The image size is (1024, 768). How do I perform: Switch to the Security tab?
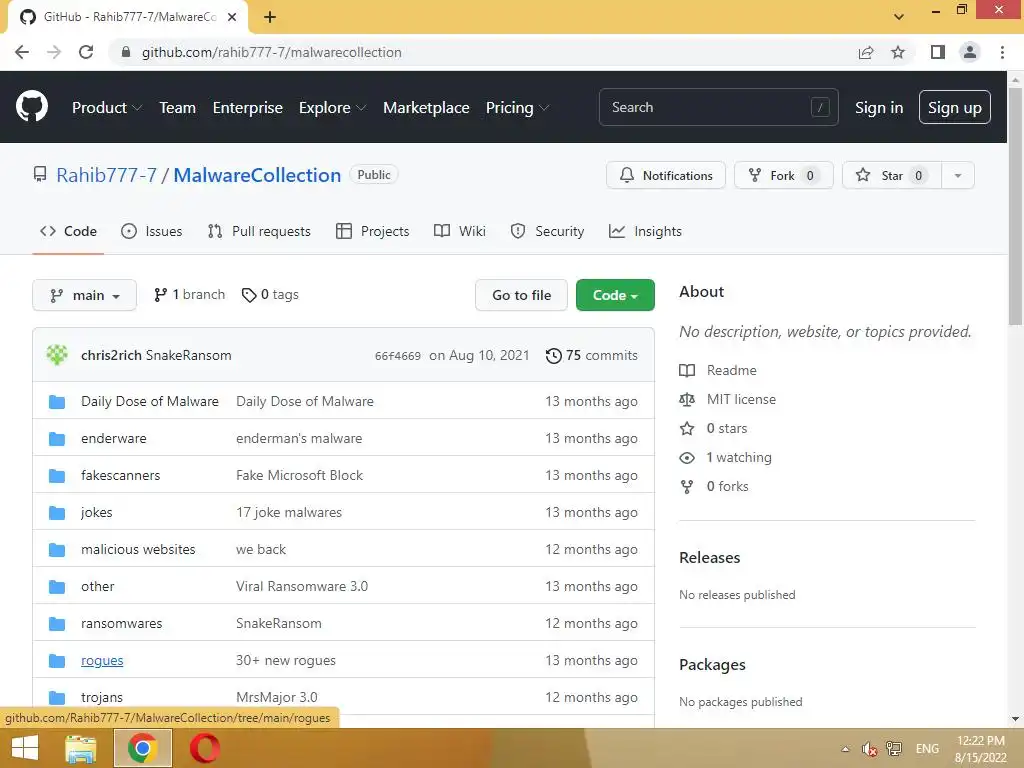[547, 231]
